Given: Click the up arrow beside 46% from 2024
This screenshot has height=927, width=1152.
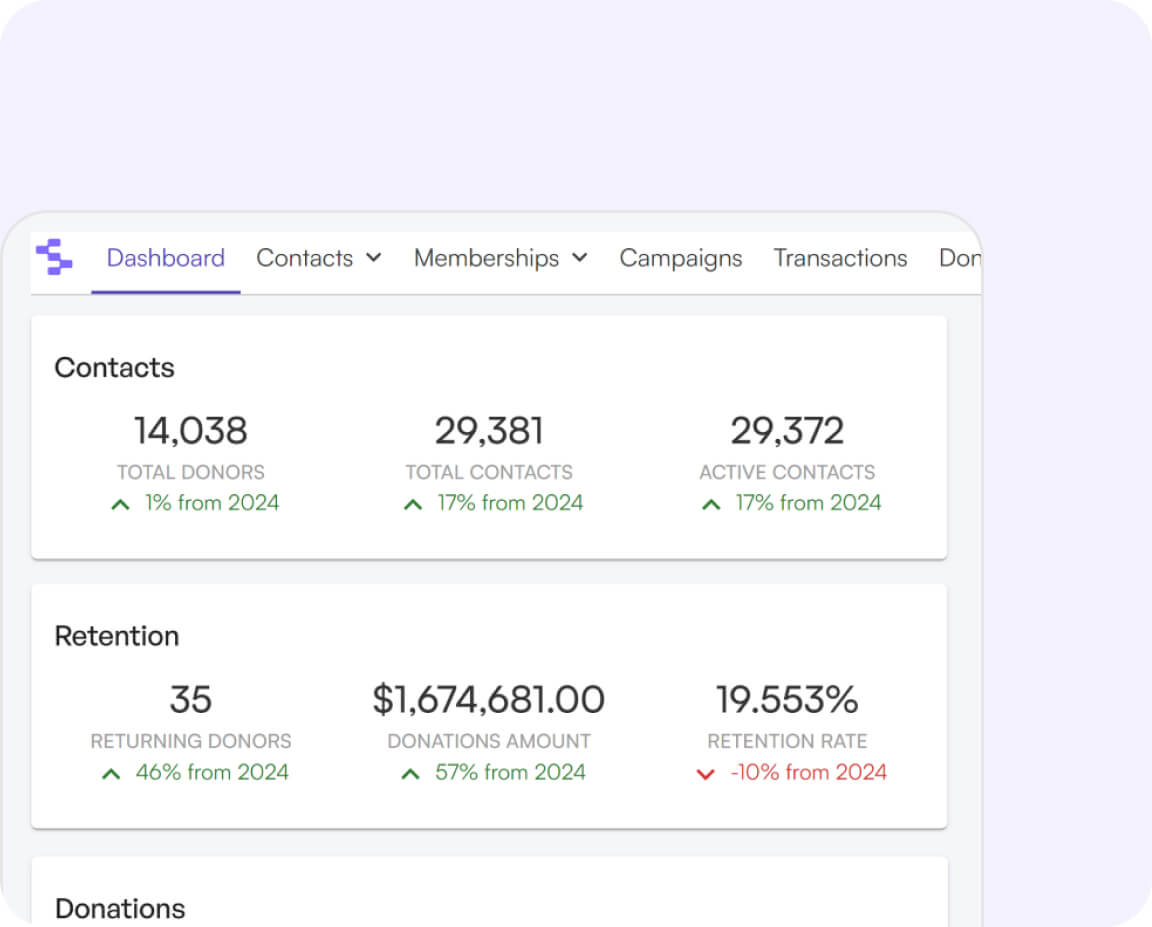Looking at the screenshot, I should (x=111, y=774).
